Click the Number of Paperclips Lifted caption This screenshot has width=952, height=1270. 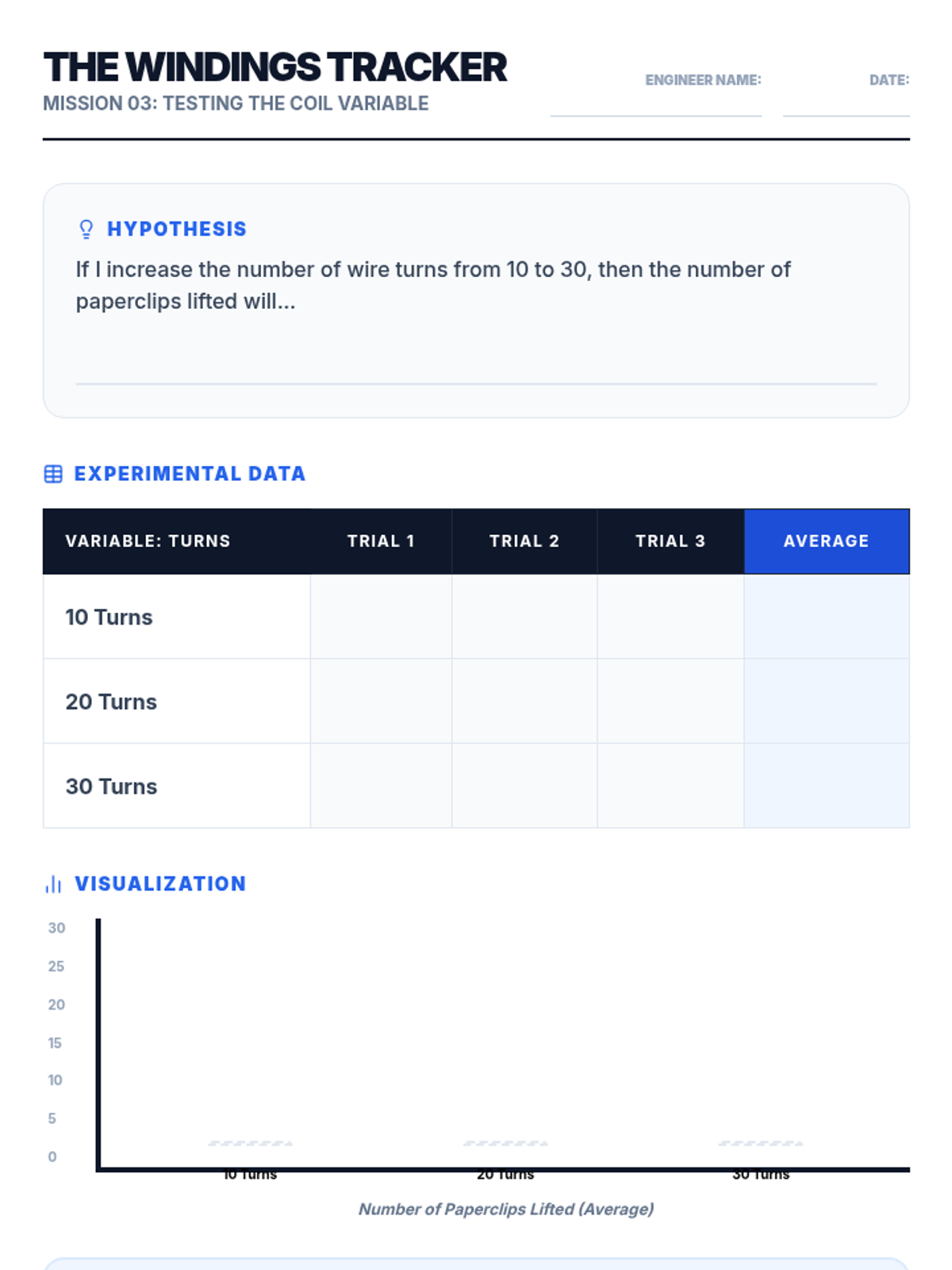(506, 1209)
